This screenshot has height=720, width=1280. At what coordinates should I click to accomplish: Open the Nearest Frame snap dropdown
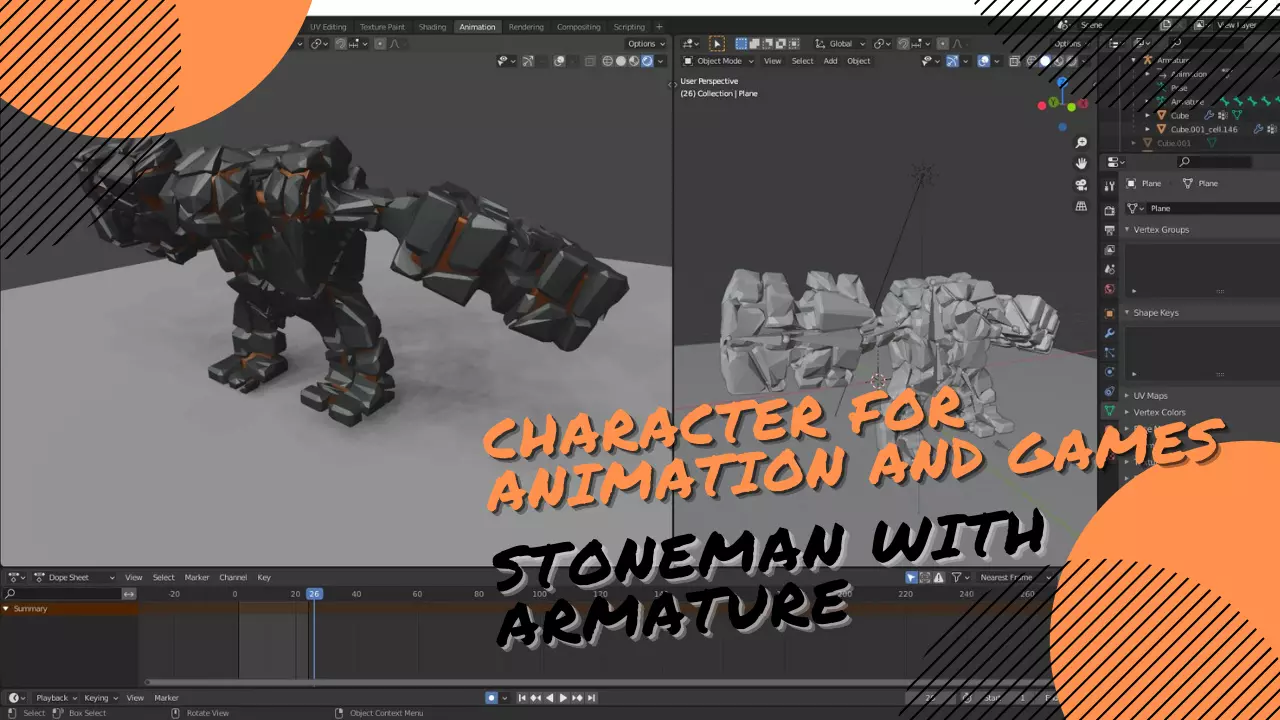tap(1014, 577)
